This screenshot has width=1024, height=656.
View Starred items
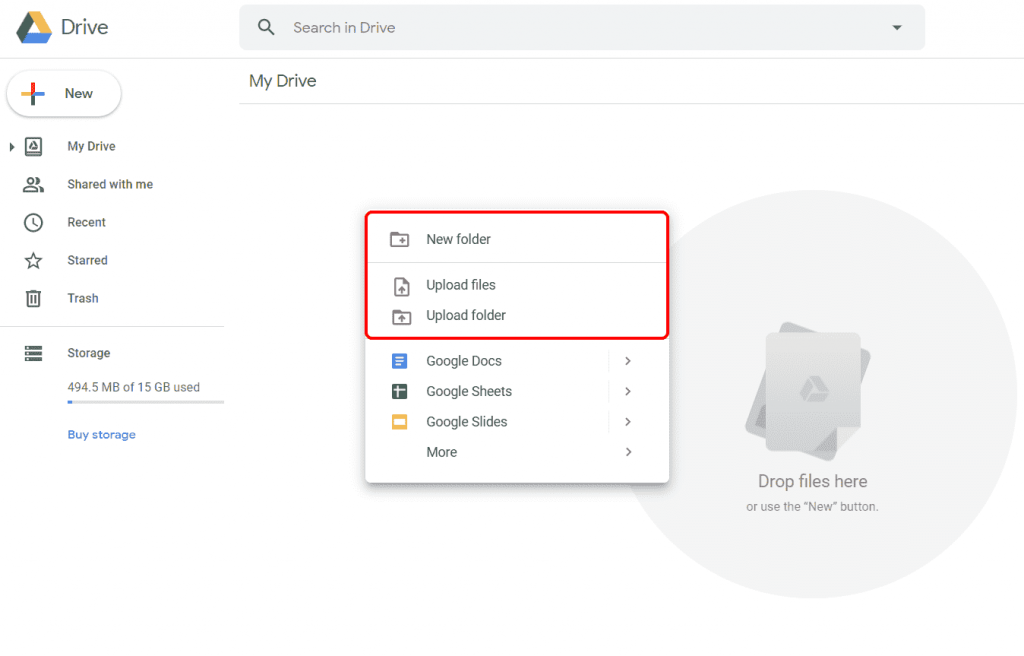88,260
